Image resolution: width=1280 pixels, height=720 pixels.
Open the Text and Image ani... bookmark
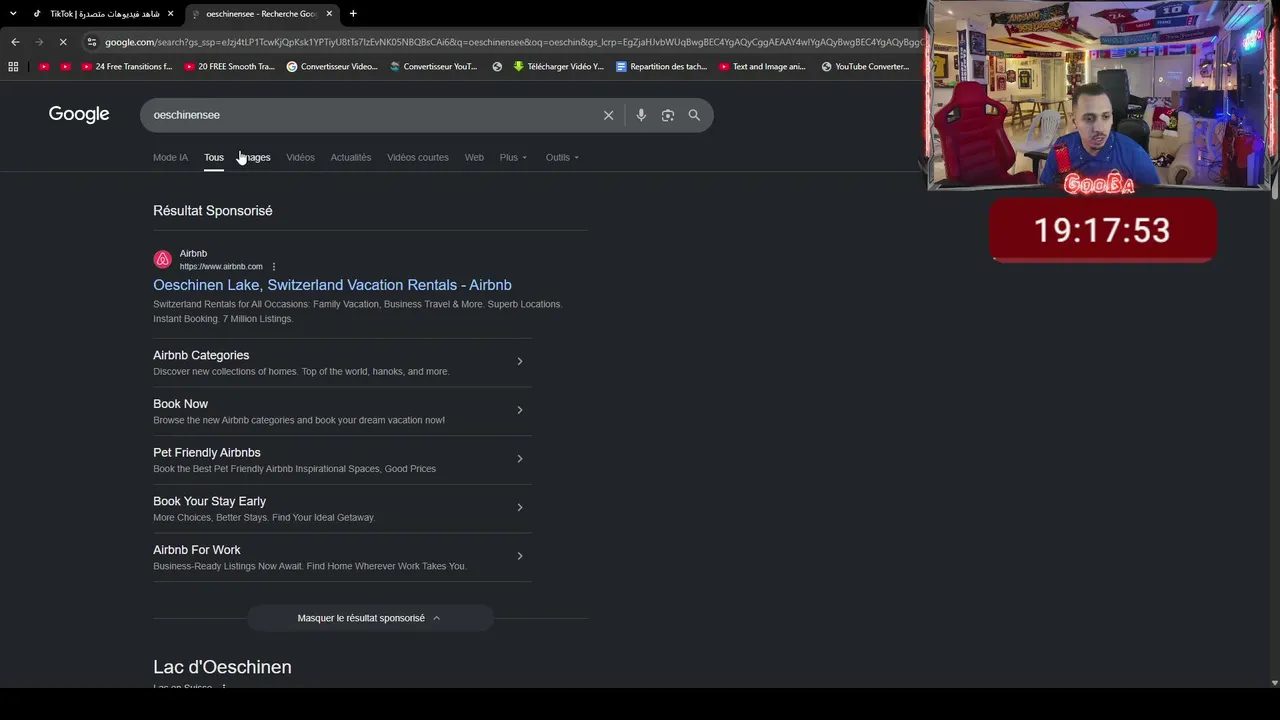point(762,67)
